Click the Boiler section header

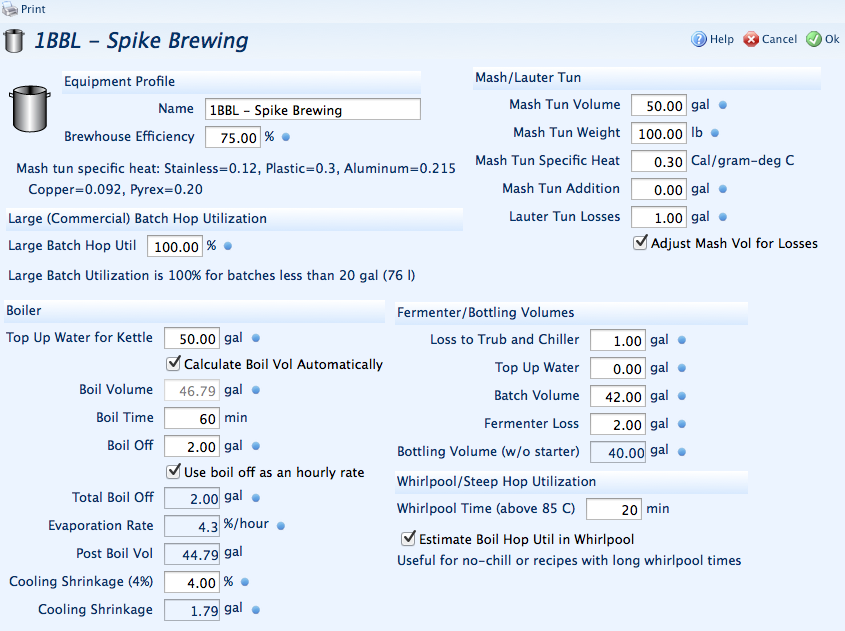click(195, 311)
